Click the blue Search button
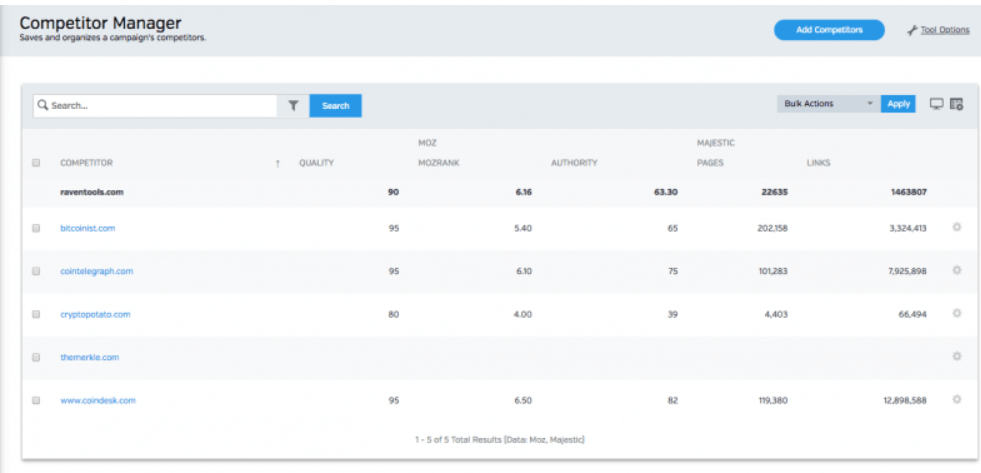981x473 pixels. 335,106
